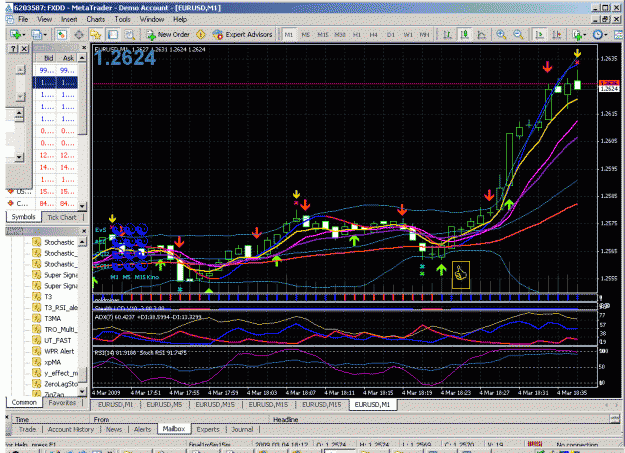Viewport: 625px width, 453px height.
Task: Toggle the M1 timeframe button
Action: click(x=289, y=35)
